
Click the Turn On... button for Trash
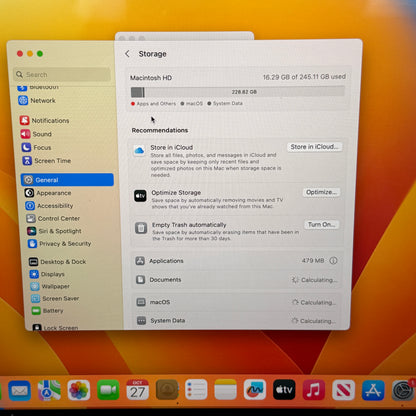(x=321, y=224)
